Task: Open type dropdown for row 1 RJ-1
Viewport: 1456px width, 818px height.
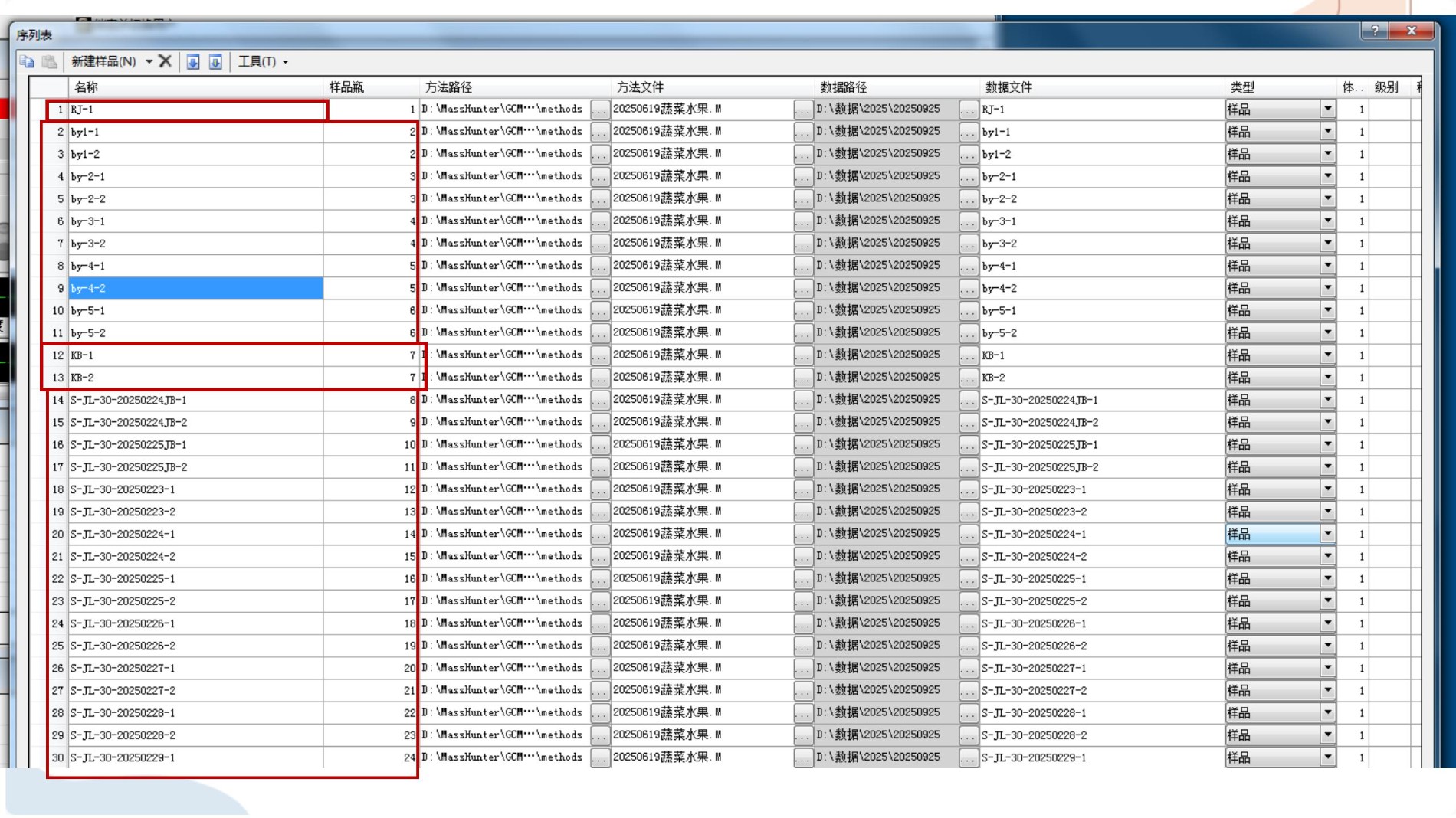Action: (x=1327, y=110)
